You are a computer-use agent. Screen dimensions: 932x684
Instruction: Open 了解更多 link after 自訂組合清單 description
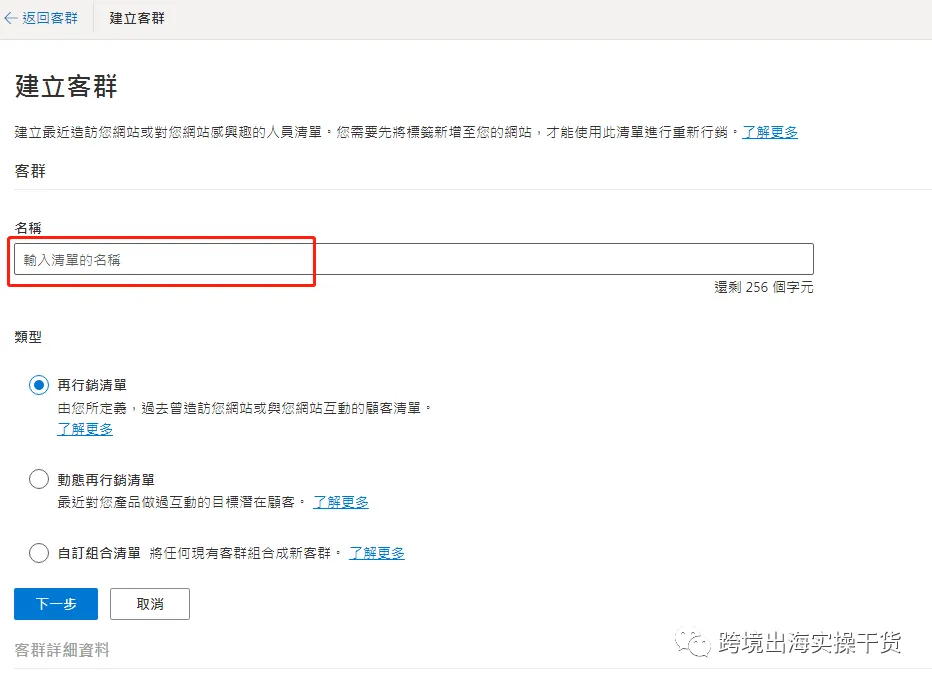pos(377,553)
